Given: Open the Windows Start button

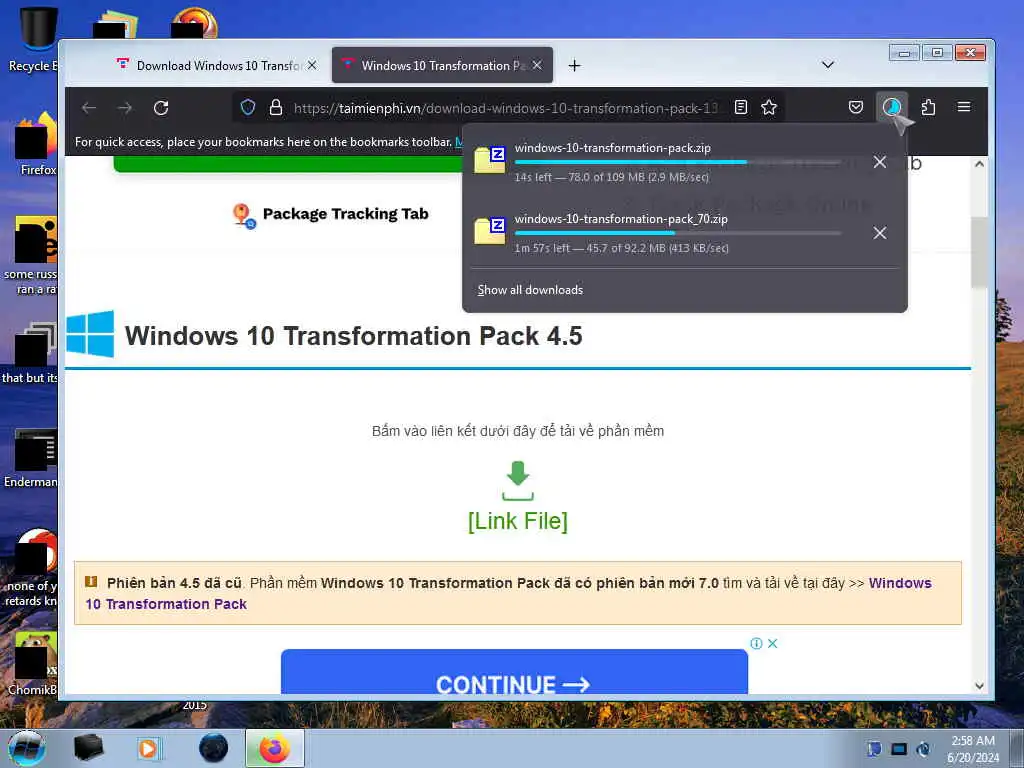Looking at the screenshot, I should click(x=27, y=748).
